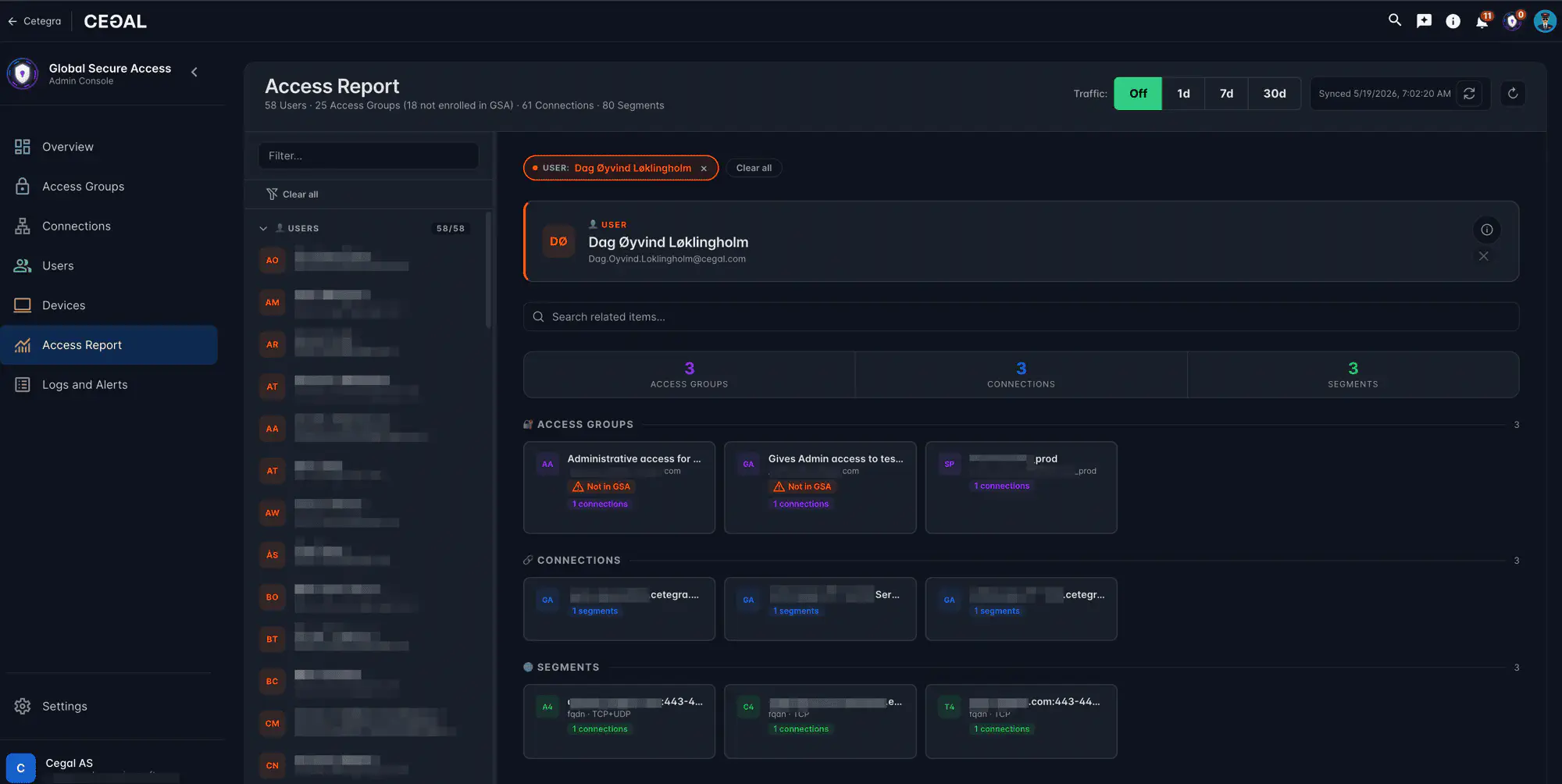
Task: Set traffic range to 30d
Action: [1274, 94]
